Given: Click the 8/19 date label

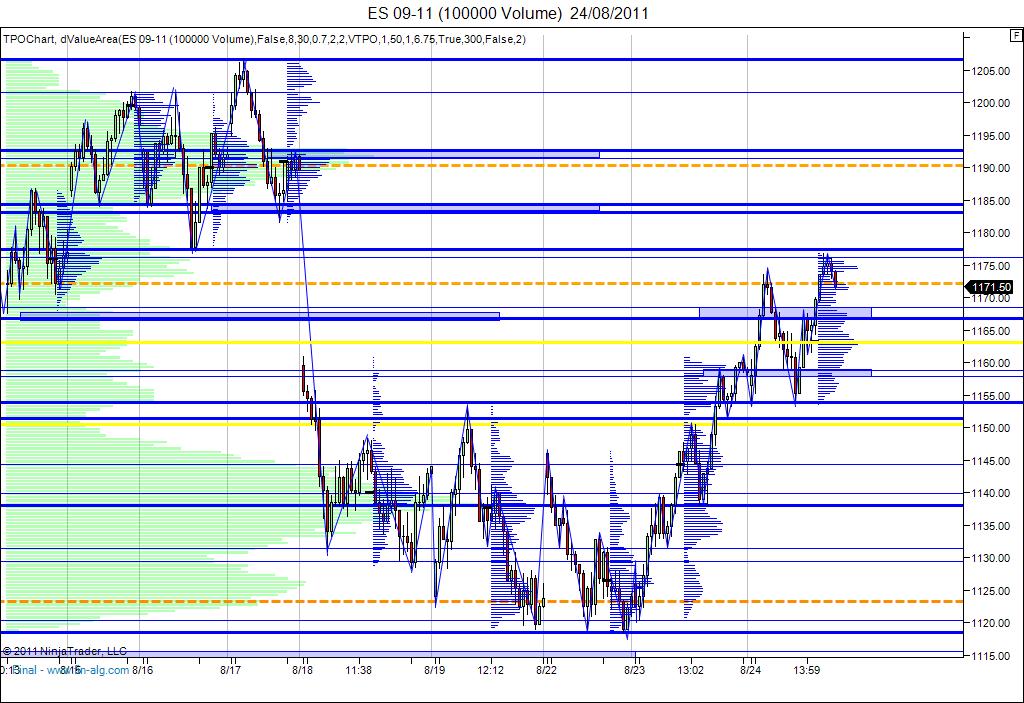Looking at the screenshot, I should coord(434,670).
